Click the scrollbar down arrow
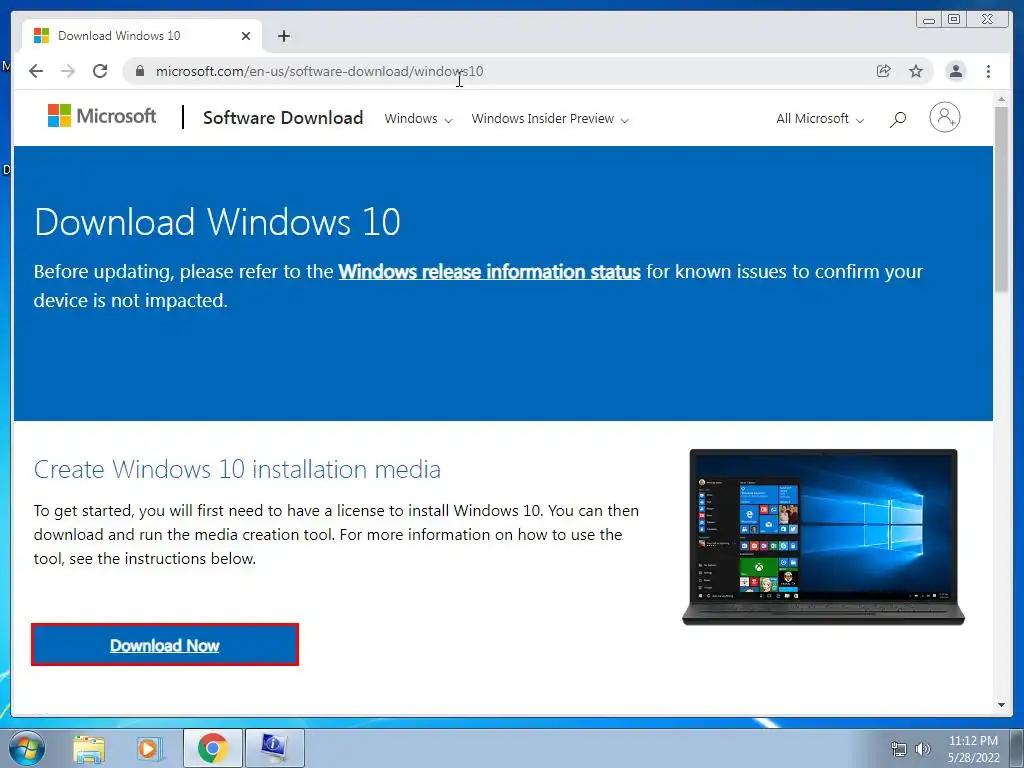 tap(1001, 705)
